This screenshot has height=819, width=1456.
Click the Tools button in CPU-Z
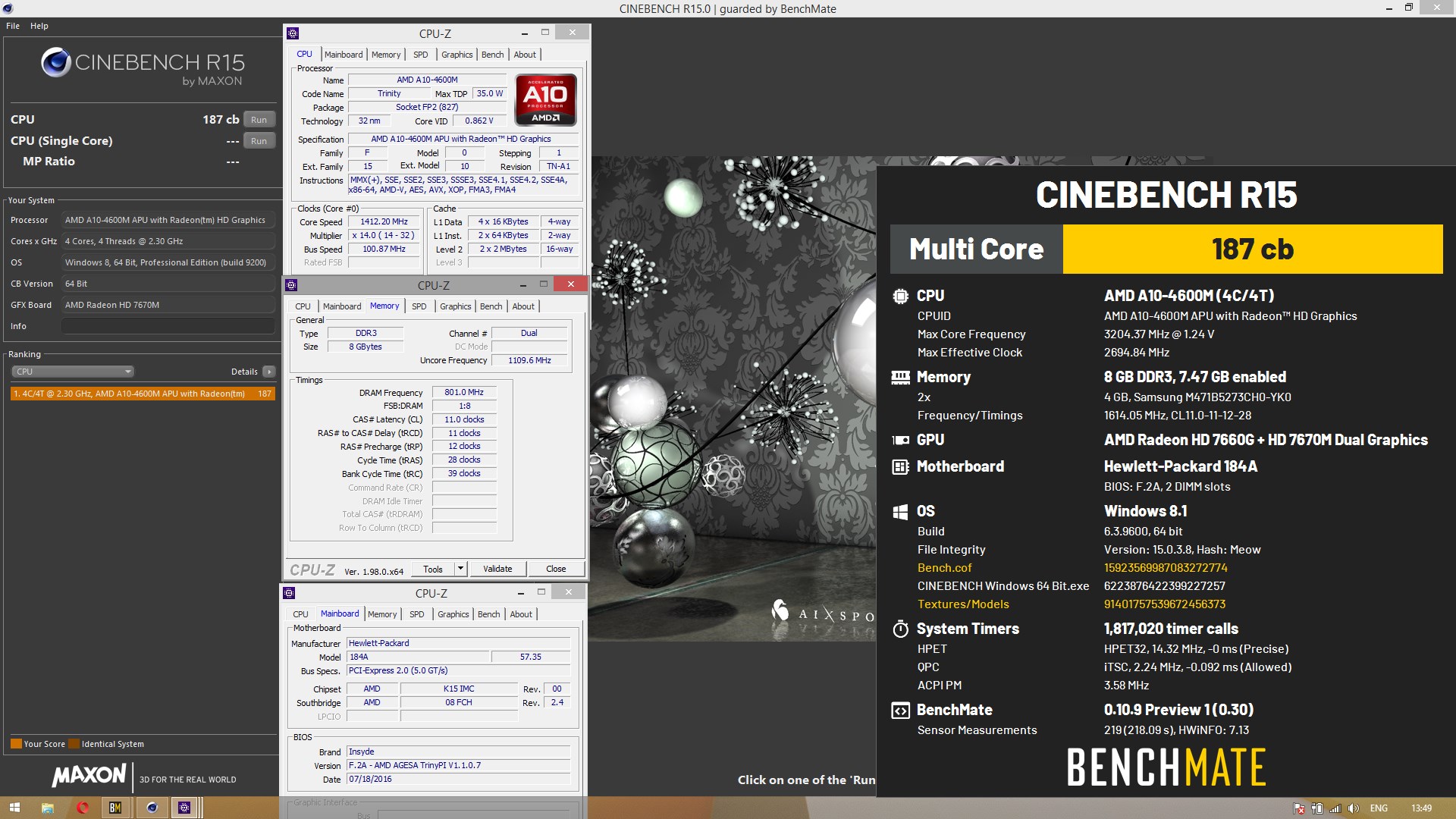tap(433, 569)
